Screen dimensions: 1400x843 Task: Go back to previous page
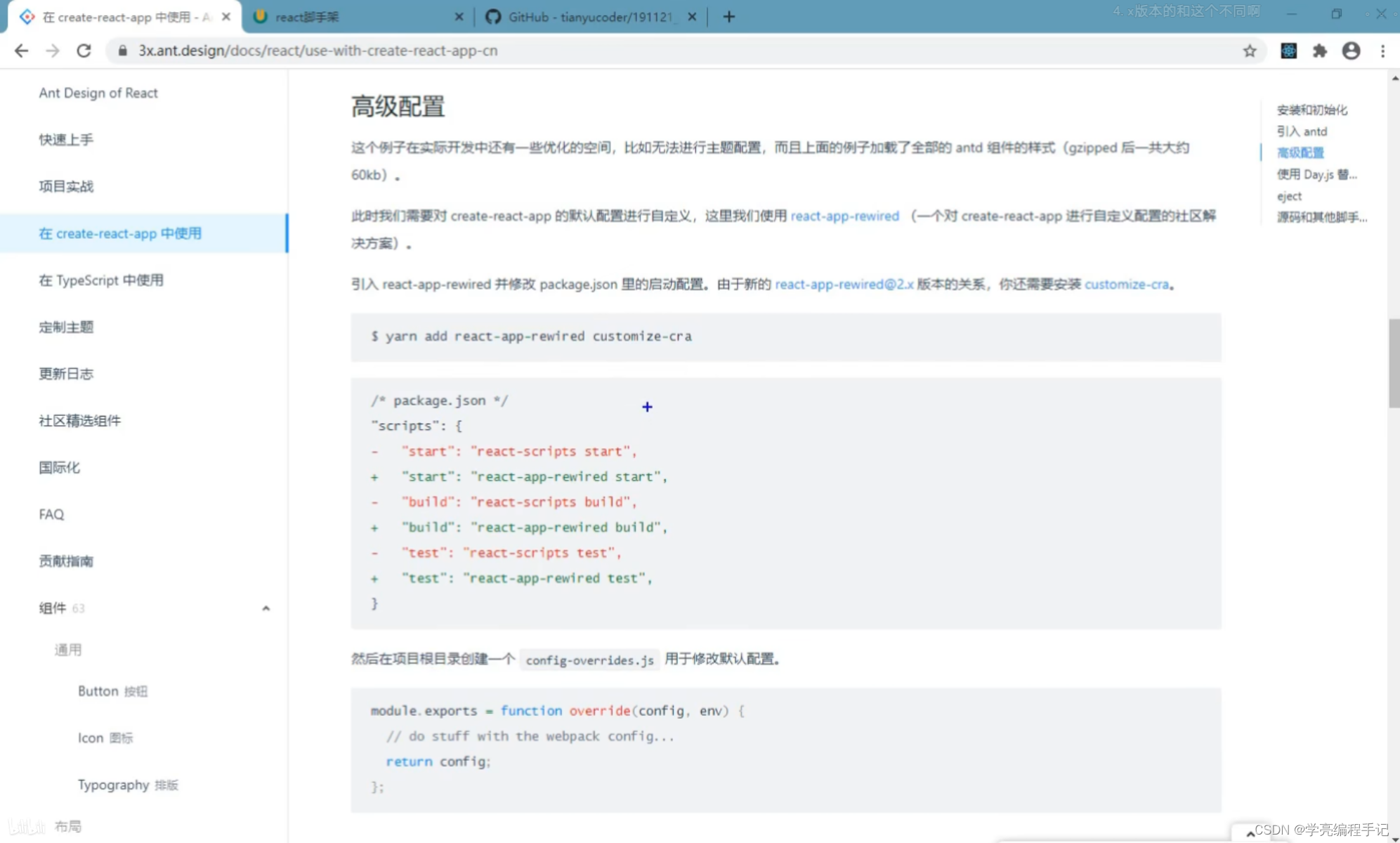click(x=22, y=51)
